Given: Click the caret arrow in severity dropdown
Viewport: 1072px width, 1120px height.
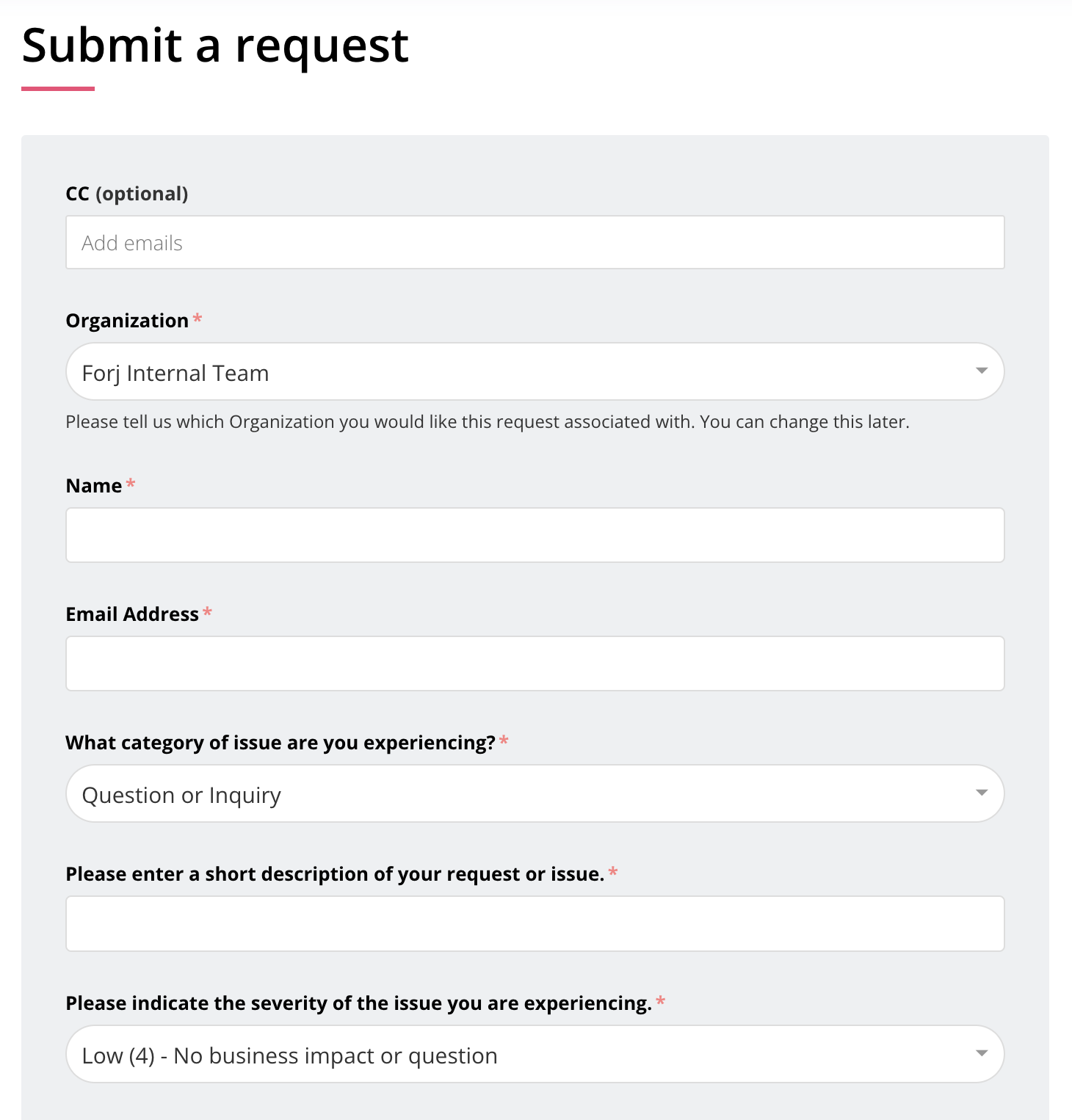Looking at the screenshot, I should [x=981, y=1053].
